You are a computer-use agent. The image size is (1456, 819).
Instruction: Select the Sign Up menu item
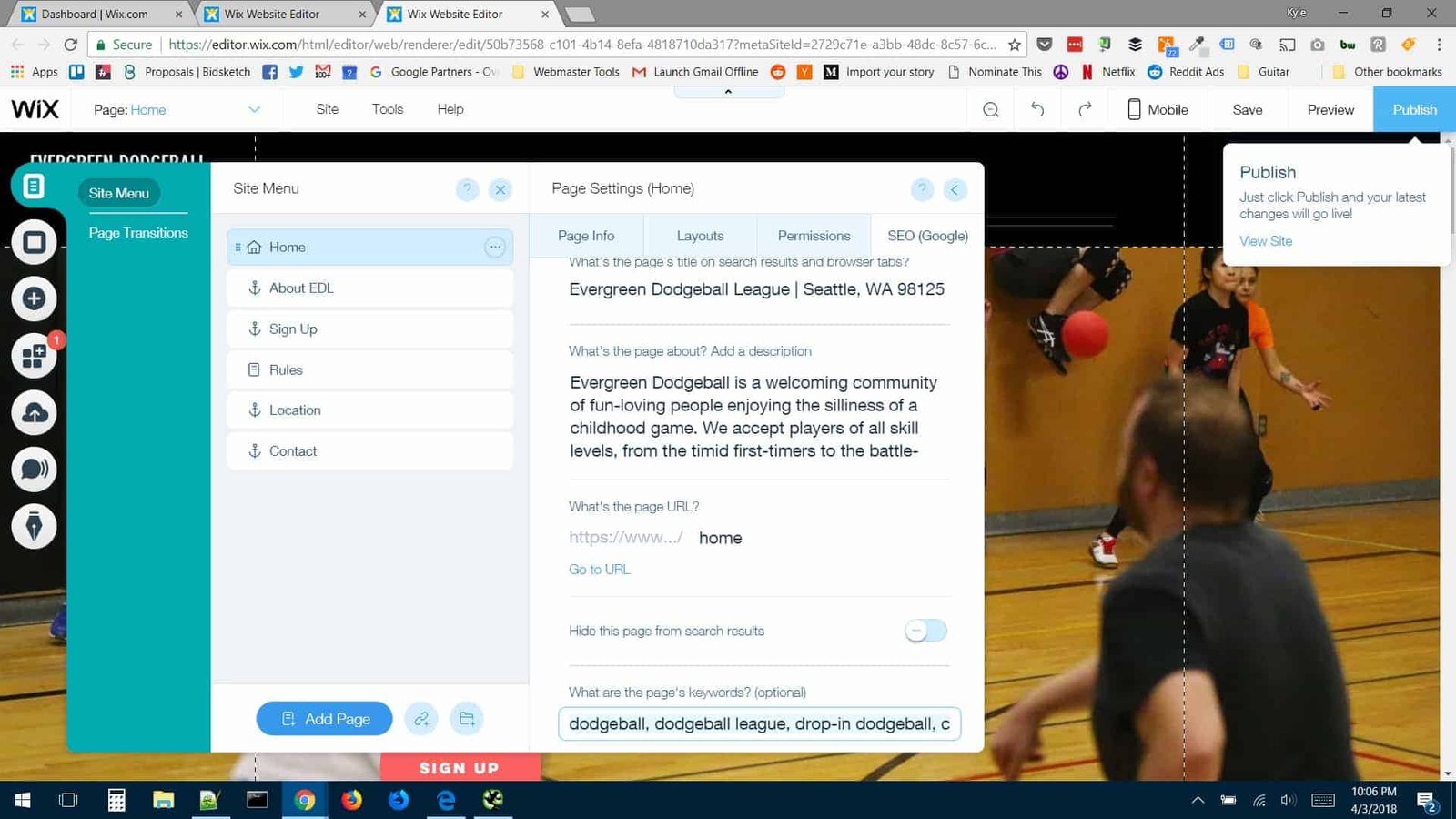point(369,329)
